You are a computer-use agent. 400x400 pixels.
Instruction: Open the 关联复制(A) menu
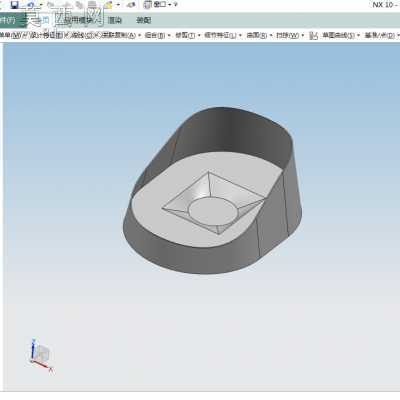click(118, 35)
